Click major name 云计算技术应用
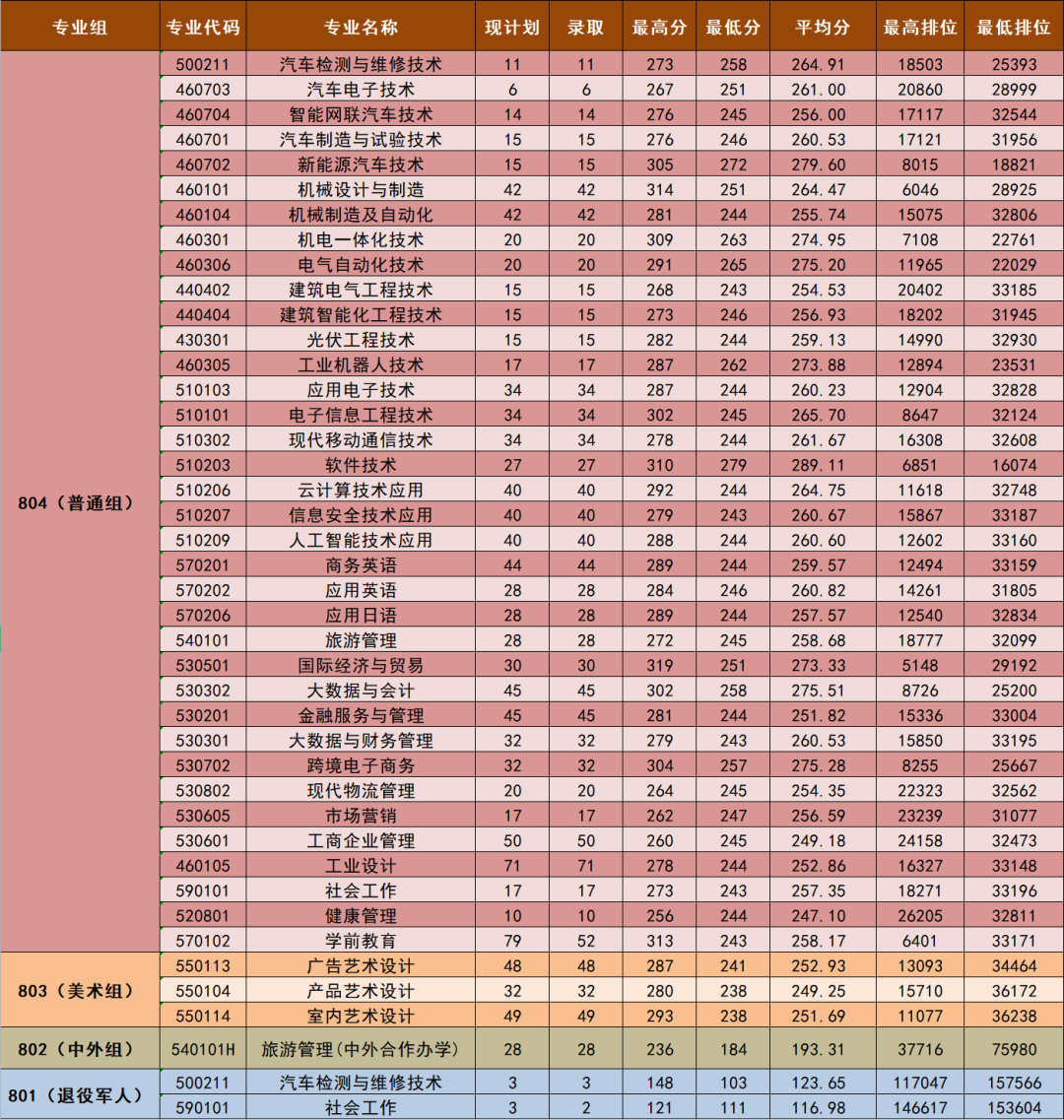Screen dimensions: 1064x1120 pyautogui.click(x=361, y=490)
